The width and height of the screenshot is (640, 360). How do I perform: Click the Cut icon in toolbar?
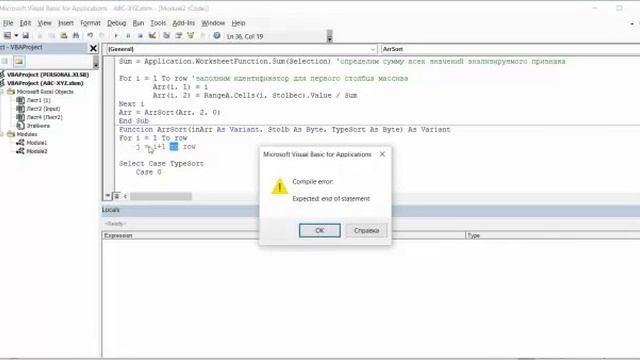(x=40, y=36)
